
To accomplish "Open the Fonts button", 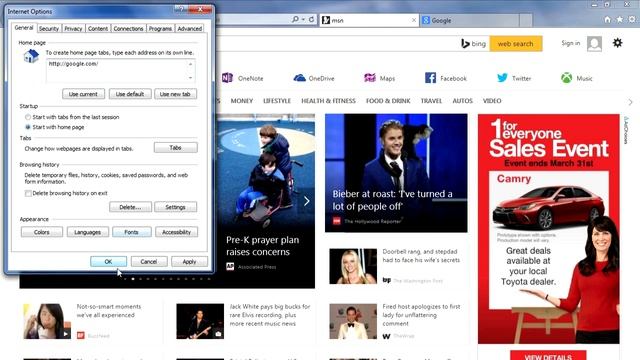I will point(131,232).
